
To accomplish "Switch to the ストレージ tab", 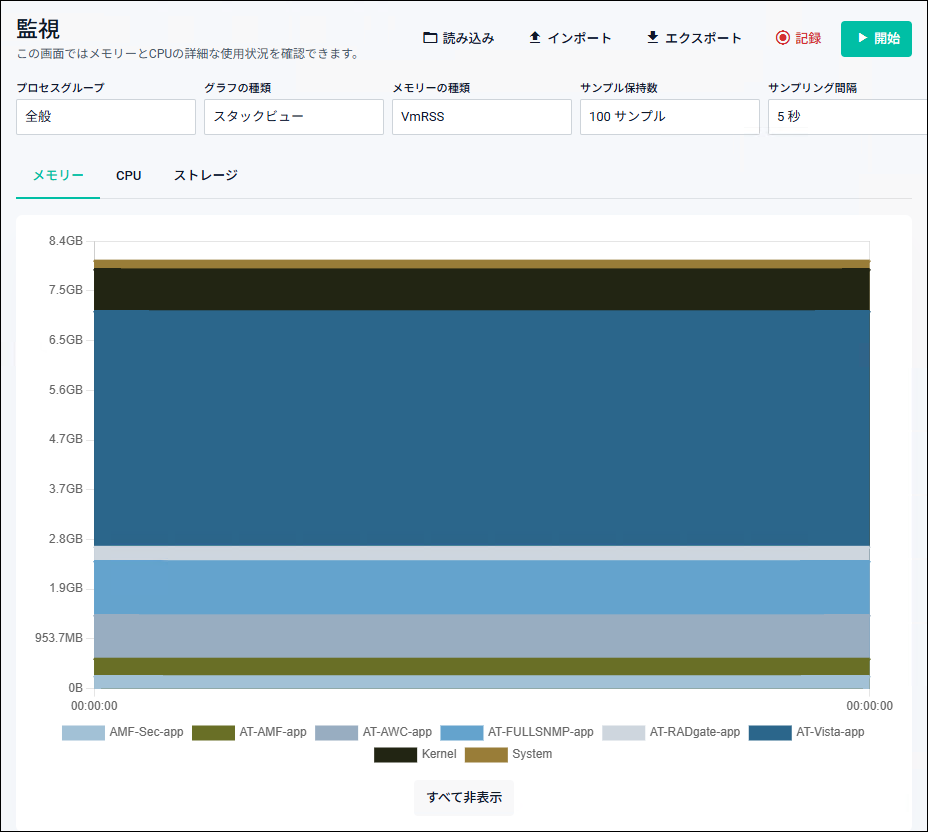I will pyautogui.click(x=206, y=176).
